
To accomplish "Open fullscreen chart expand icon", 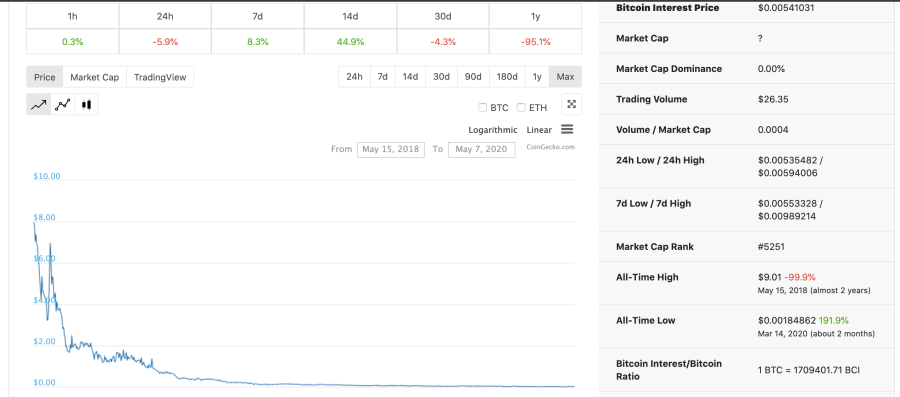I will pyautogui.click(x=571, y=104).
